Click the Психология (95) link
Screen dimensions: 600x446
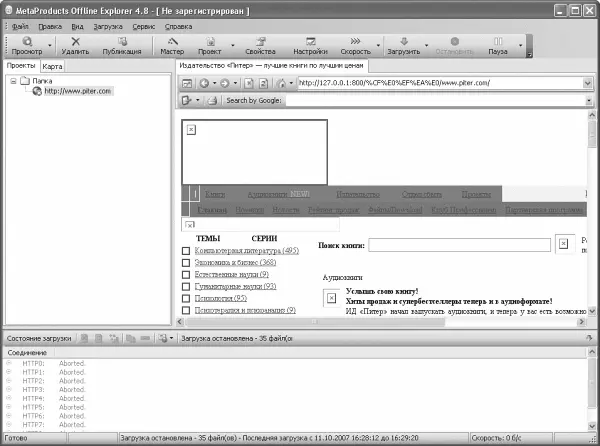(221, 298)
